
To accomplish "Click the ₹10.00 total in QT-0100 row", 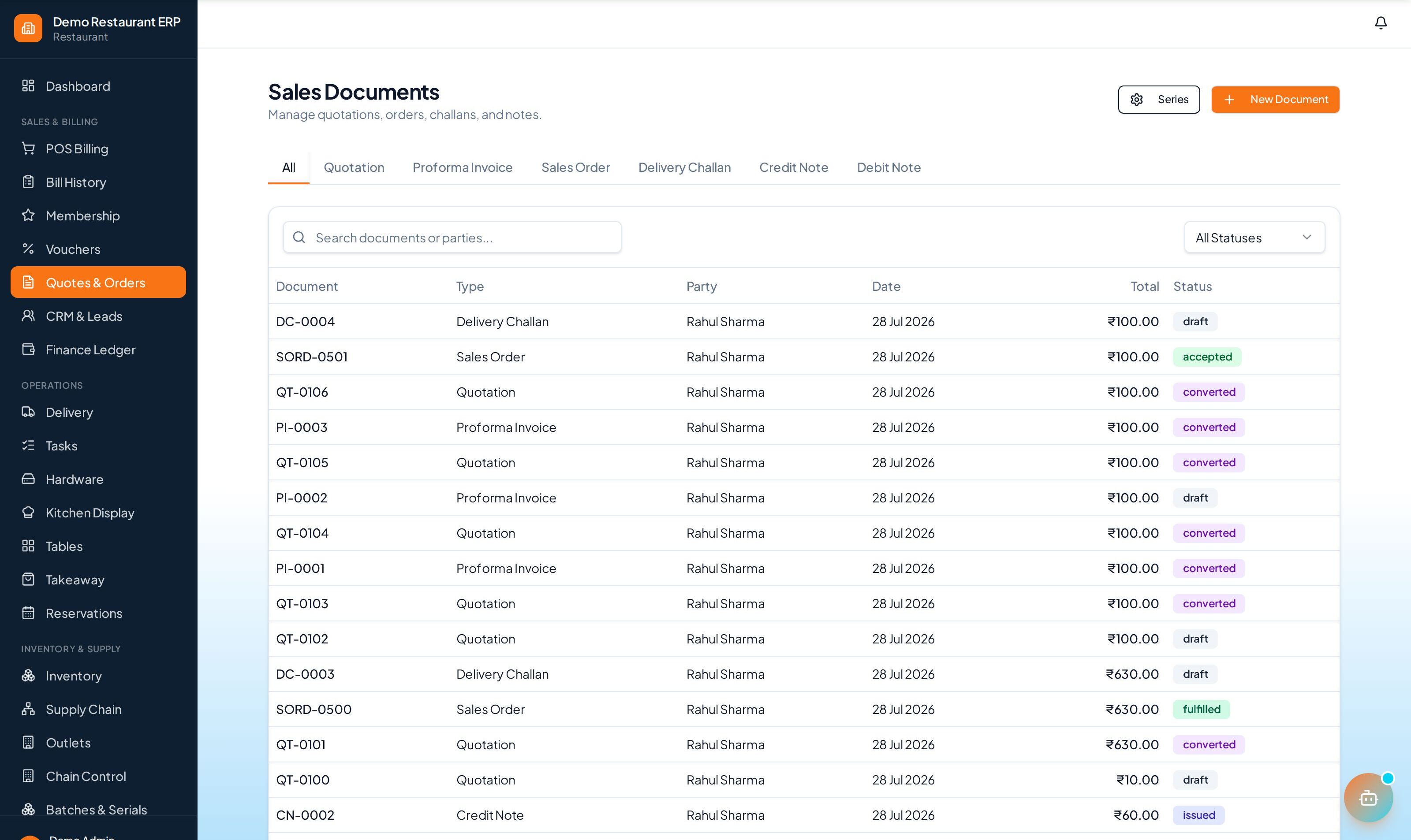I will point(1137,780).
